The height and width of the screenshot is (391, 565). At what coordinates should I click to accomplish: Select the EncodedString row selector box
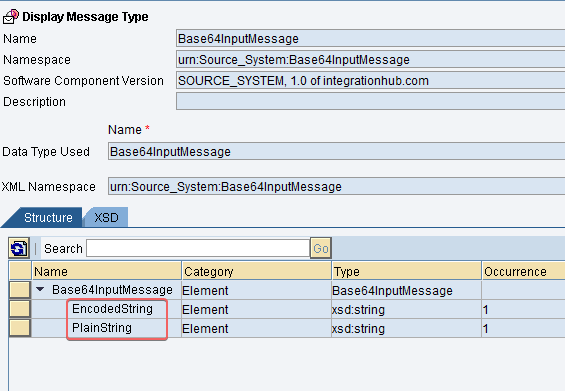coord(20,309)
